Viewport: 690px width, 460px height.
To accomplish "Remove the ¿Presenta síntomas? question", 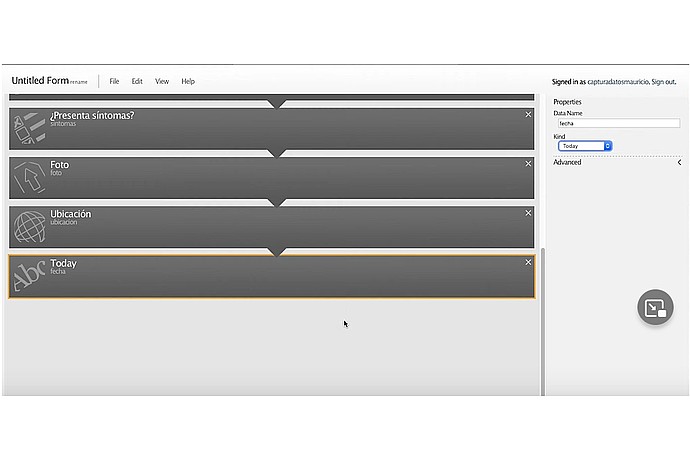I will coord(528,114).
